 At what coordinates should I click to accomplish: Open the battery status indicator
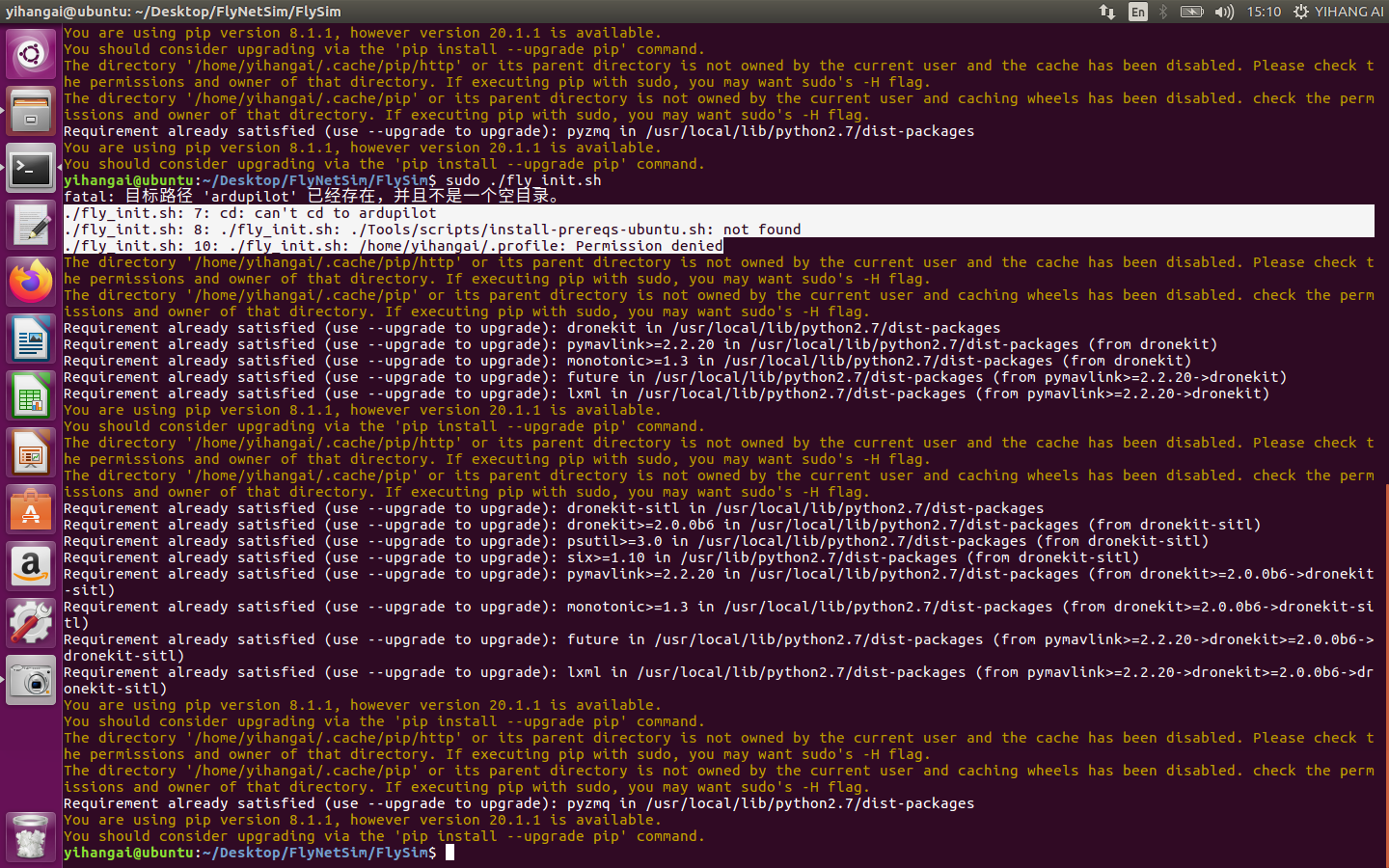[x=1192, y=12]
